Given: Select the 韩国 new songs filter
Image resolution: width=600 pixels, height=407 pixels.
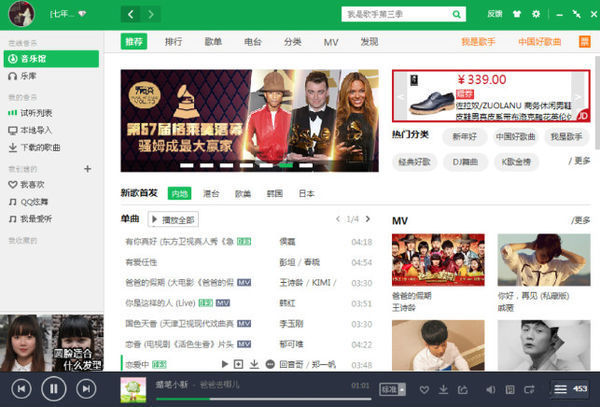Looking at the screenshot, I should [274, 194].
